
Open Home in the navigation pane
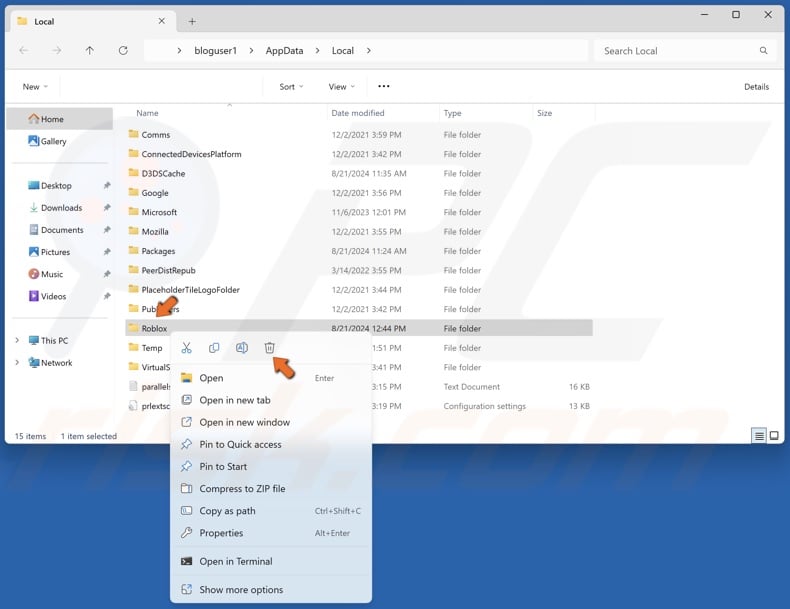(59, 119)
